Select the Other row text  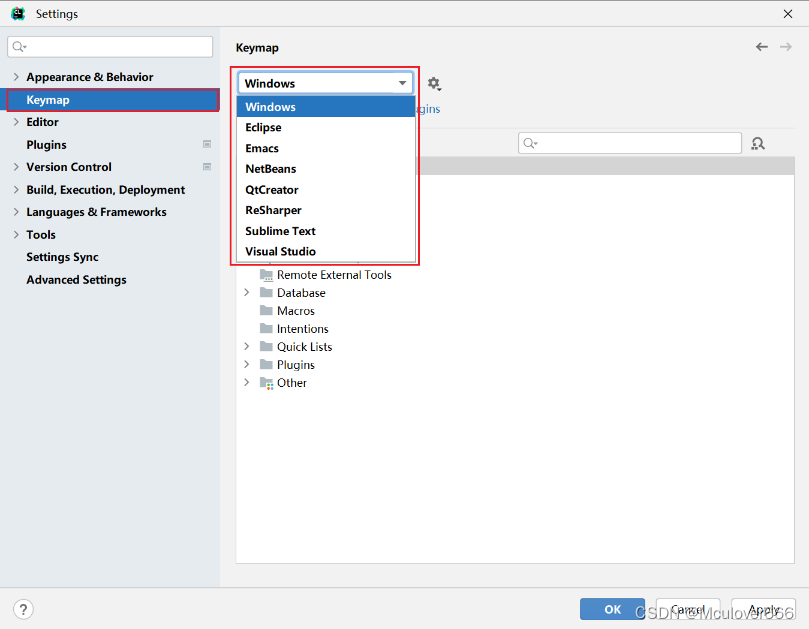(x=292, y=383)
